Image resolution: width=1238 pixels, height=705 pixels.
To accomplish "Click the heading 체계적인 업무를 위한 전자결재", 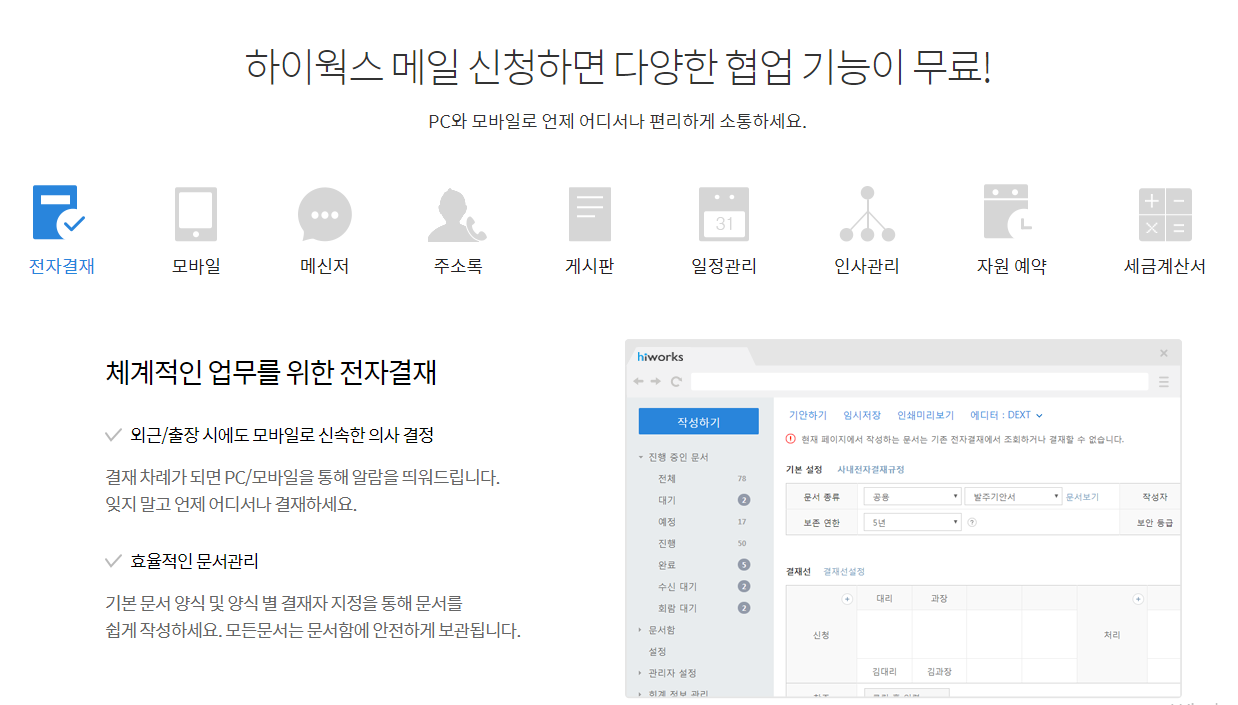I will pos(271,372).
